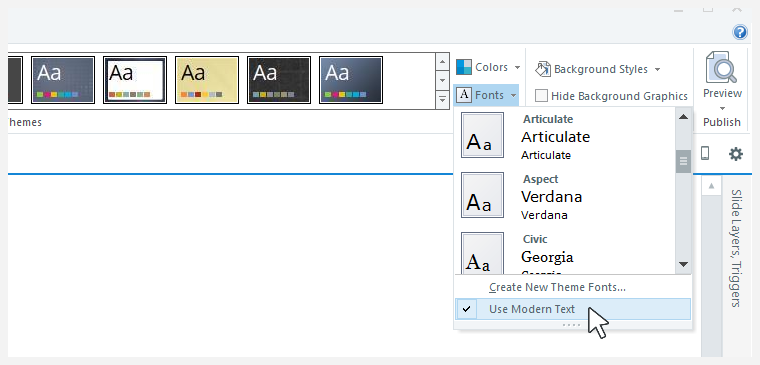760x365 pixels.
Task: Apply the tan yellow theme thumbnail
Action: pyautogui.click(x=207, y=80)
